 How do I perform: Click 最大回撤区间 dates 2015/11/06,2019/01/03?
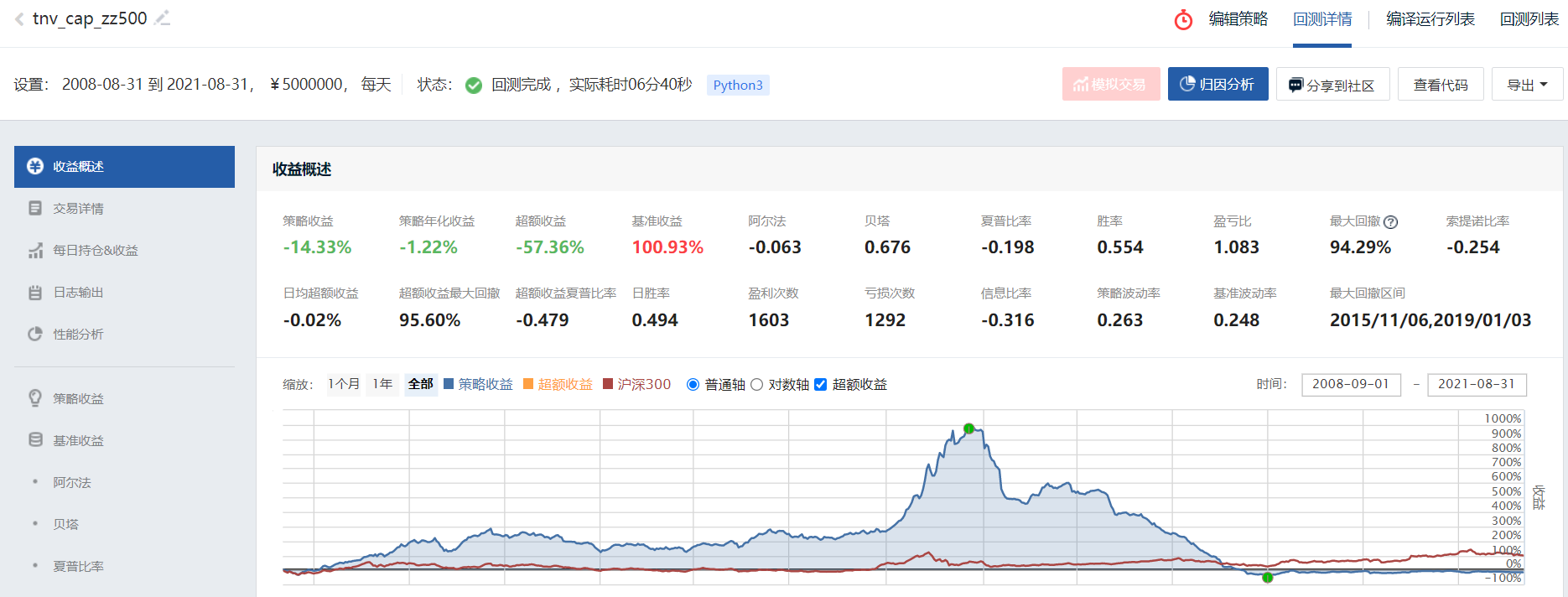coord(1430,320)
